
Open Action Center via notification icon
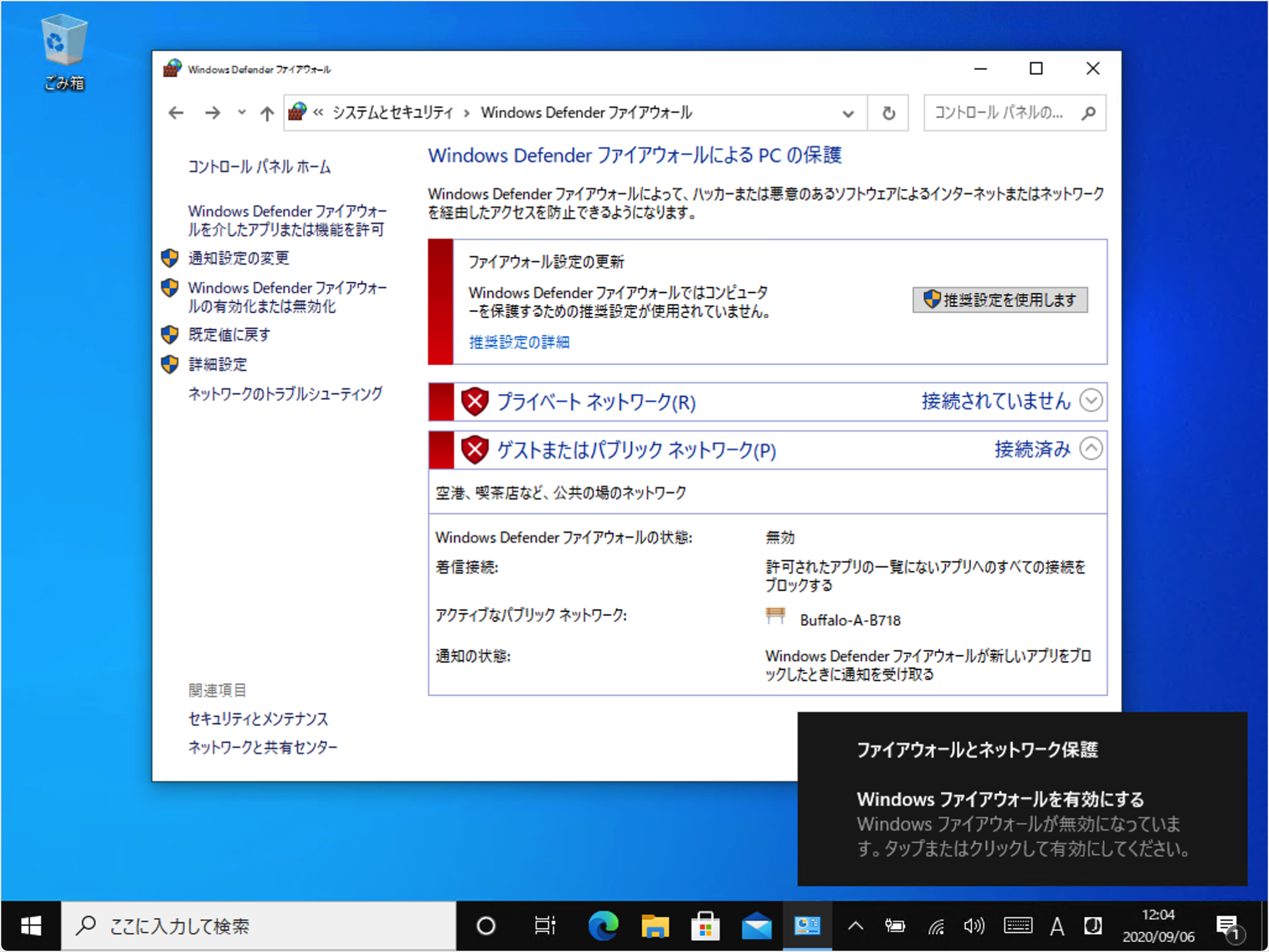(x=1229, y=927)
